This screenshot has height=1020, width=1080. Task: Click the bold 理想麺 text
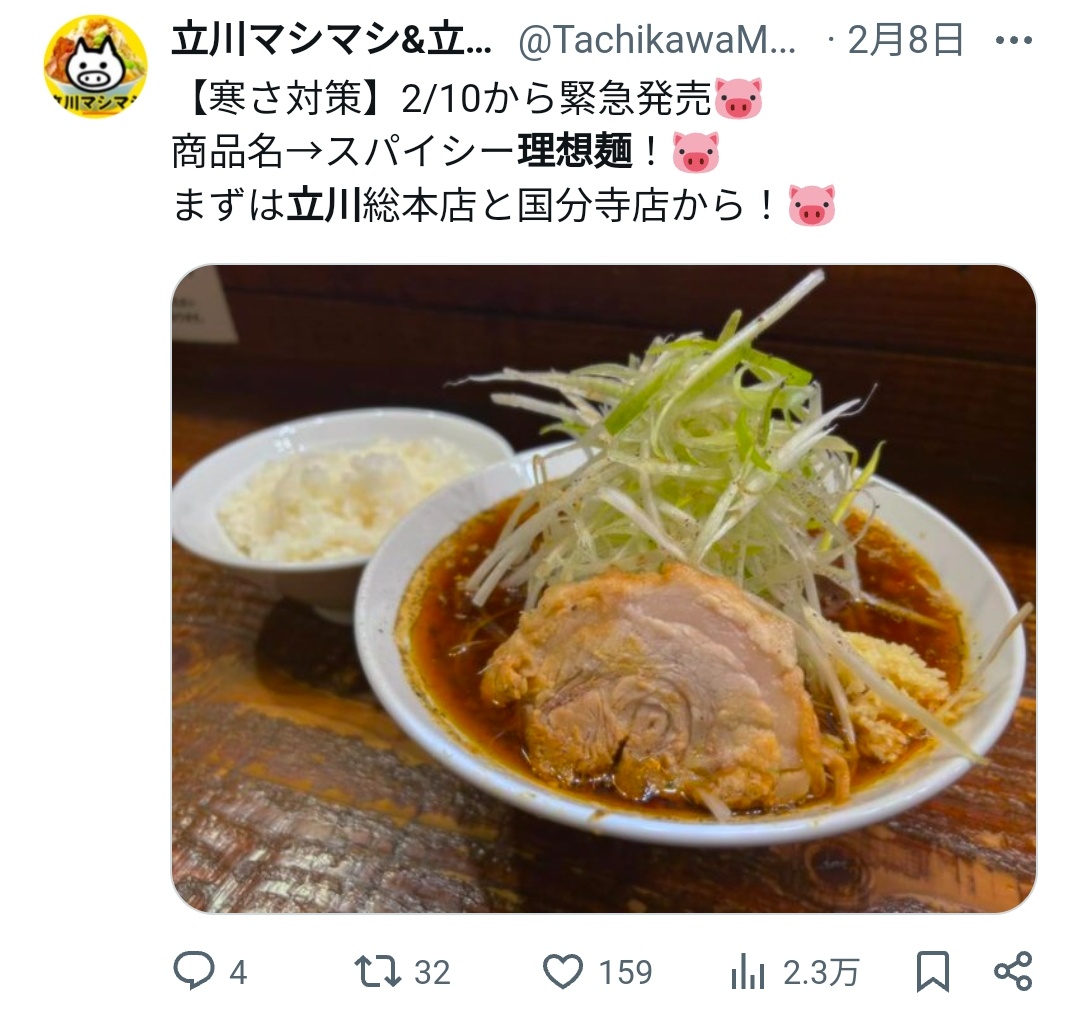click(575, 152)
